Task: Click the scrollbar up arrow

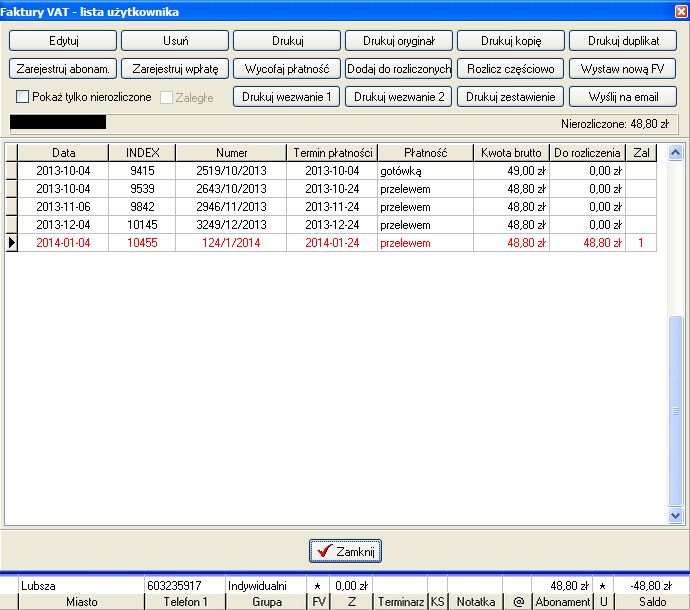Action: tap(675, 153)
